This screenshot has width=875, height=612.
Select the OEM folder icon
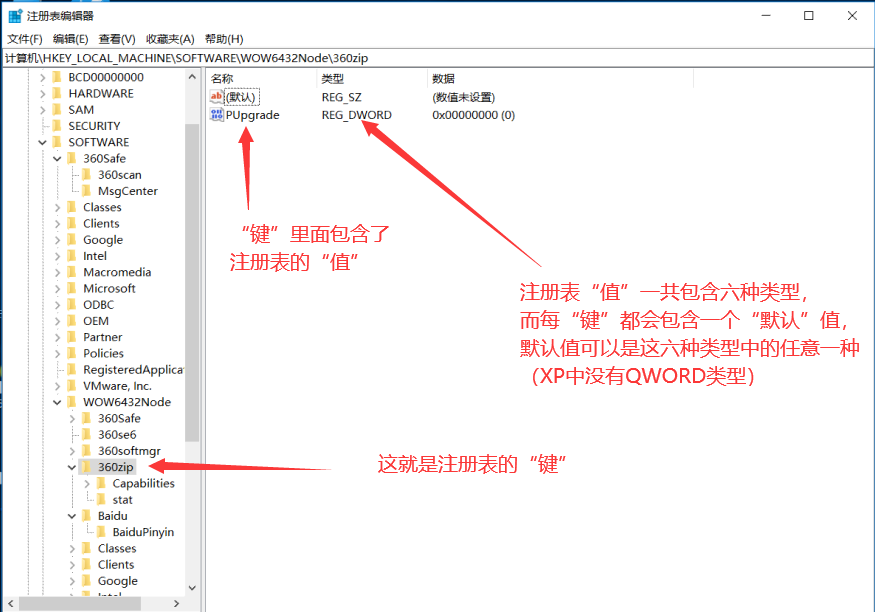click(x=71, y=321)
